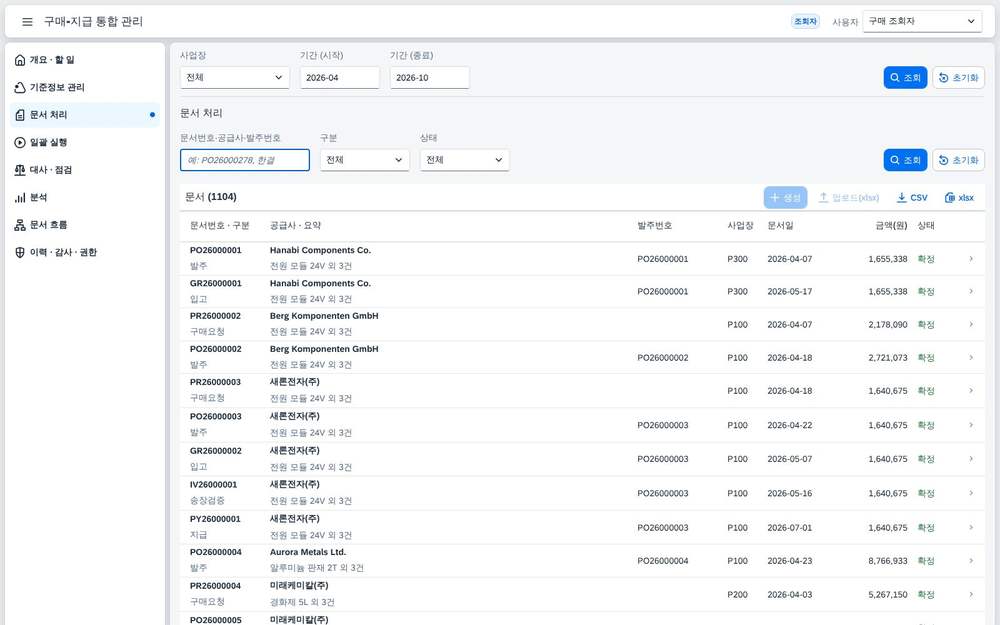Click the play icon for 일괄 실행
The width and height of the screenshot is (1000, 625).
click(20, 142)
